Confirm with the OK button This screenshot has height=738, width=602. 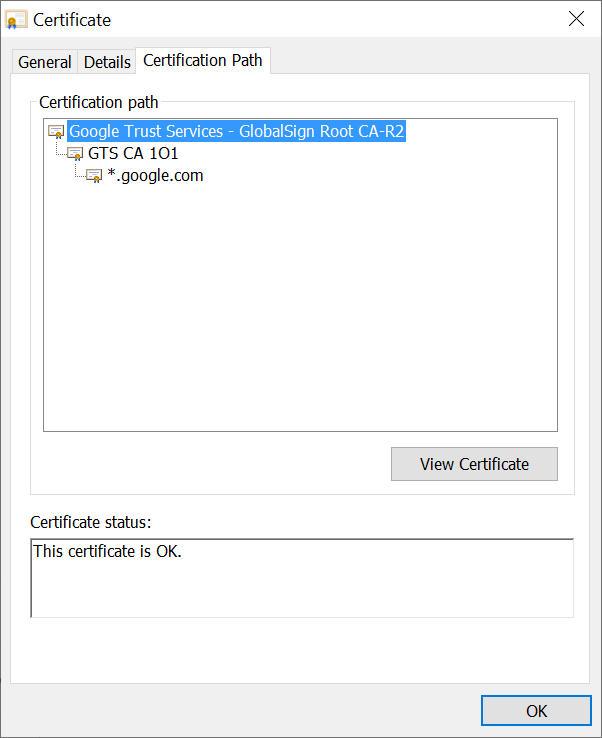point(537,711)
